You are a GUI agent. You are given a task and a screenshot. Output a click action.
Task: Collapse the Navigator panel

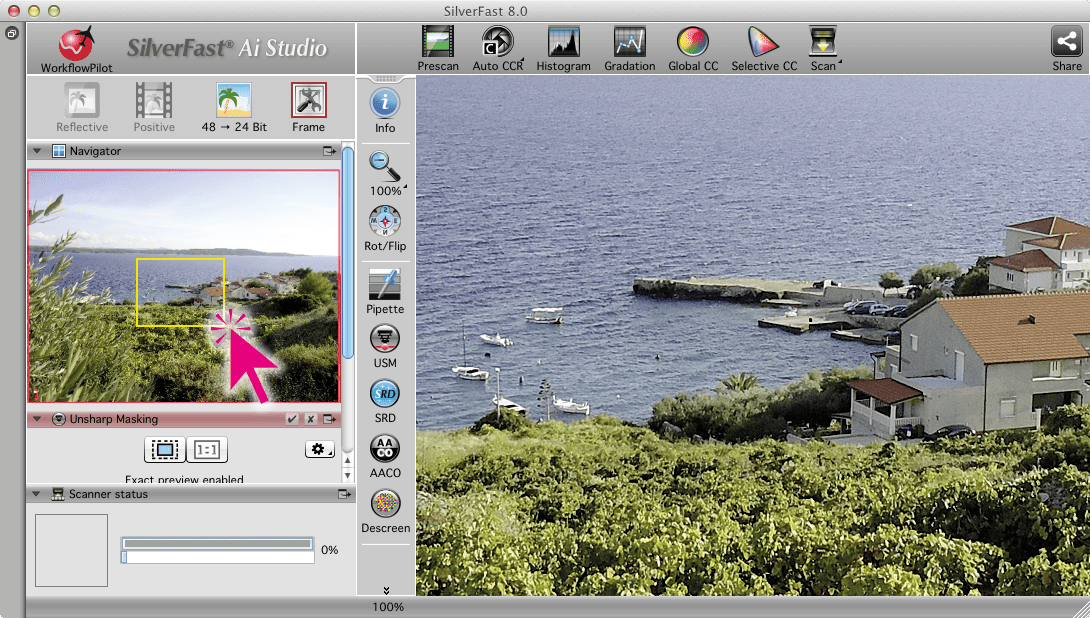37,151
